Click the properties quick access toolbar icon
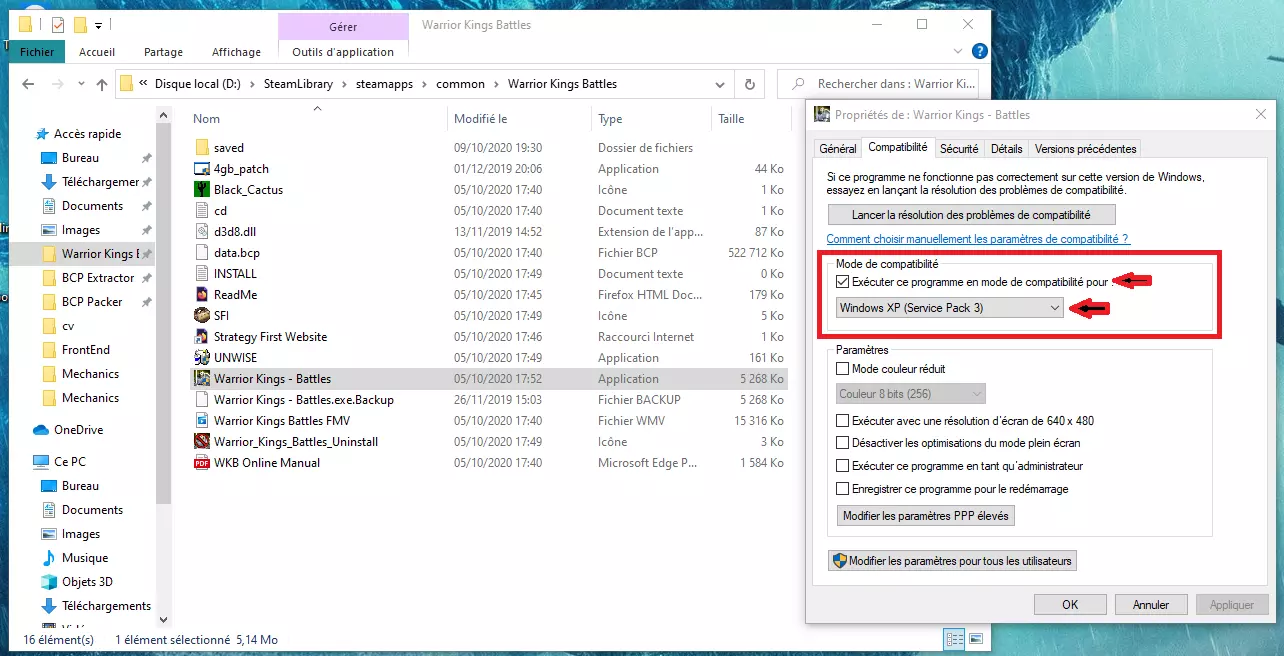1284x656 pixels. 56,25
